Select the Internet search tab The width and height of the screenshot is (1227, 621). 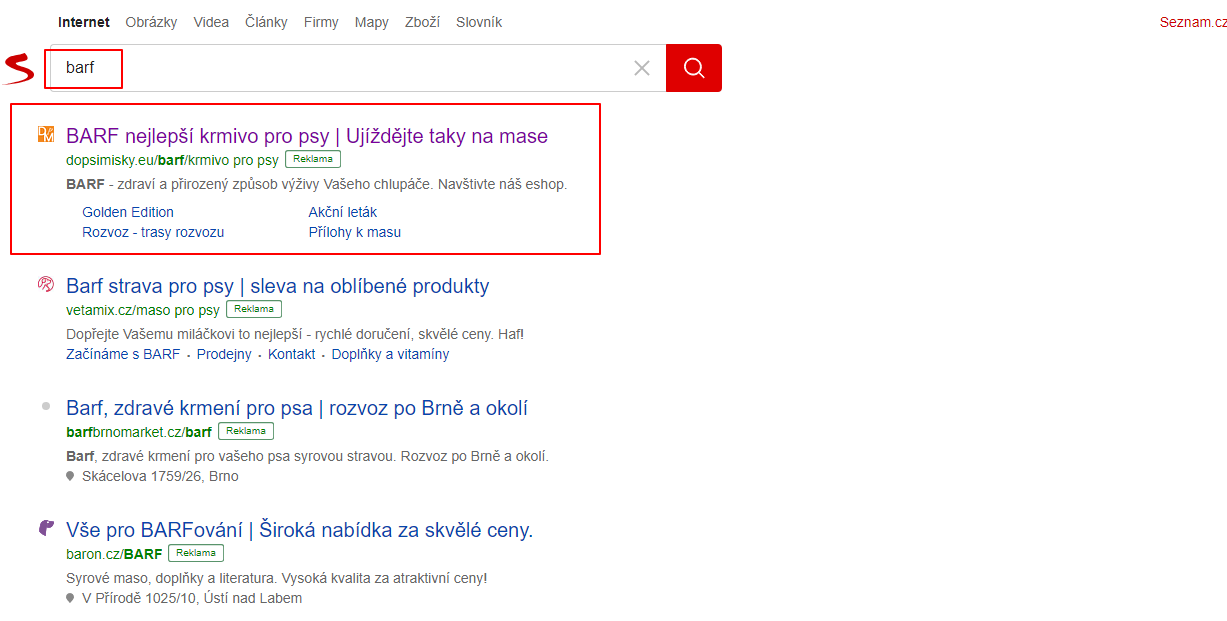pyautogui.click(x=84, y=22)
